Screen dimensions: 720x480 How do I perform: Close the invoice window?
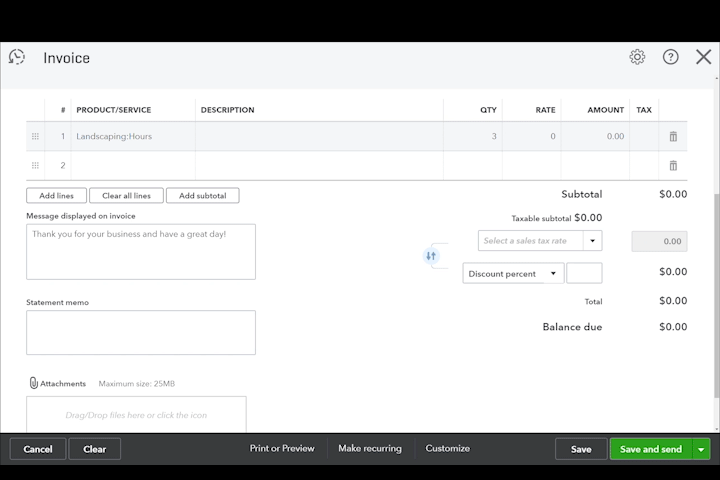(703, 57)
